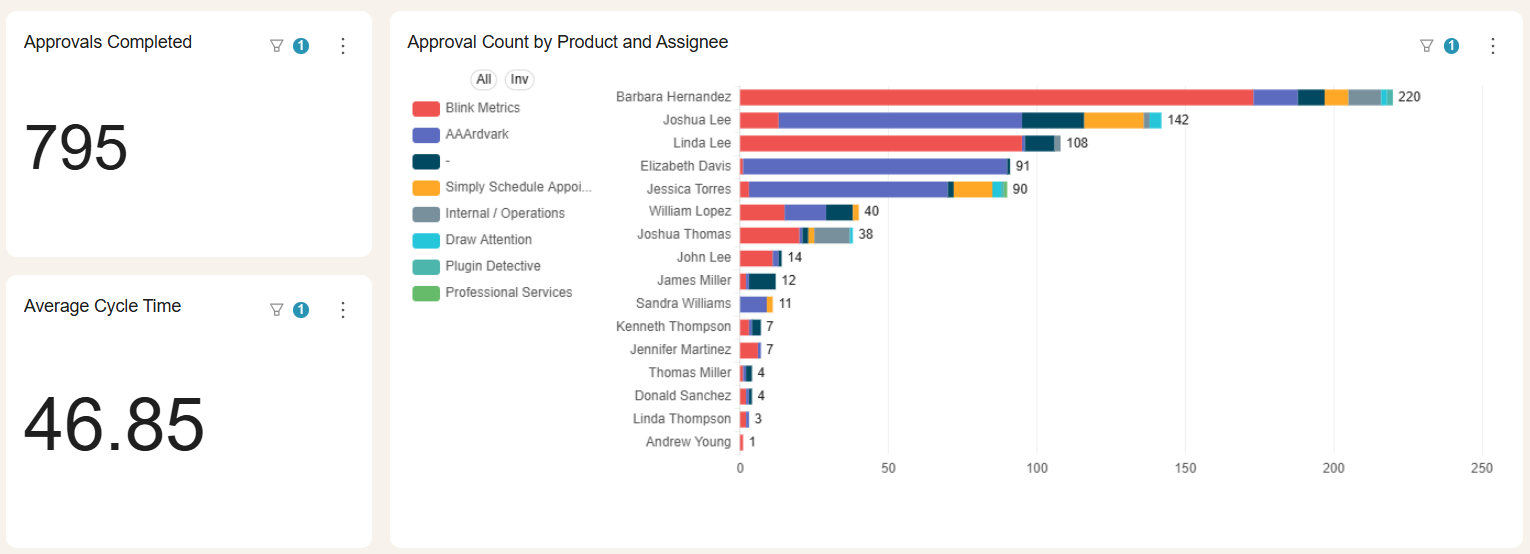This screenshot has width=1530, height=554.
Task: Toggle Plugin Detective legend entry
Action: click(492, 266)
